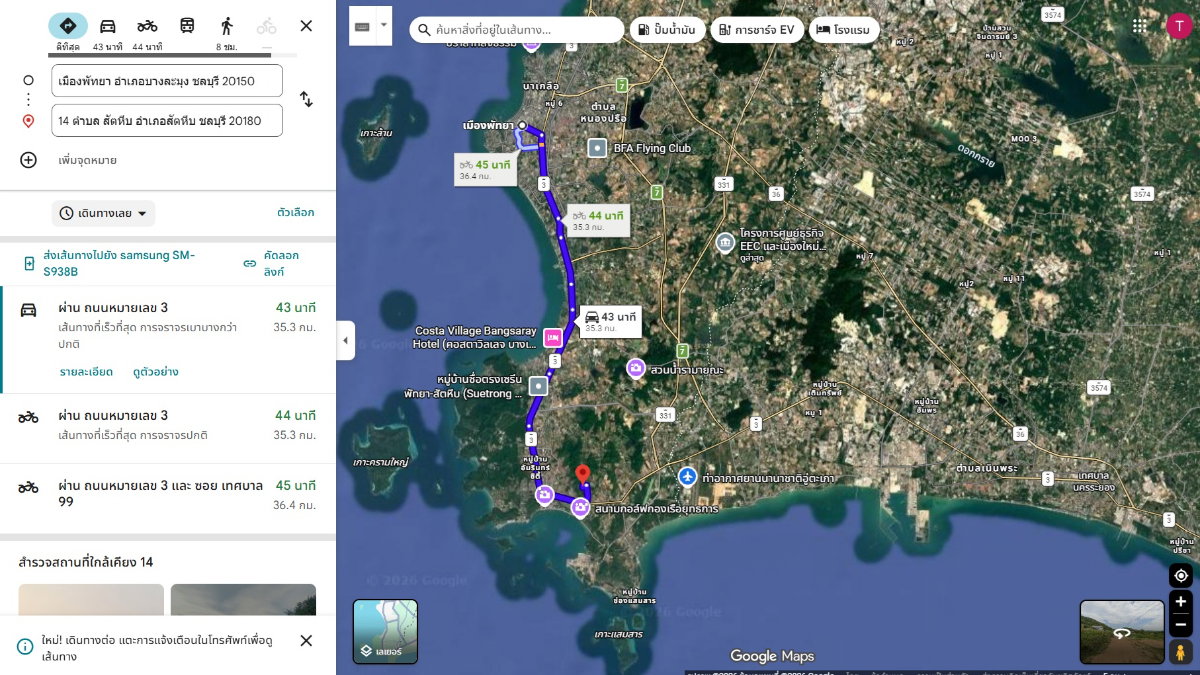1200x675 pixels.
Task: Click สนามกอล์ฟทองเรือยุทธการ marker
Action: tap(579, 509)
